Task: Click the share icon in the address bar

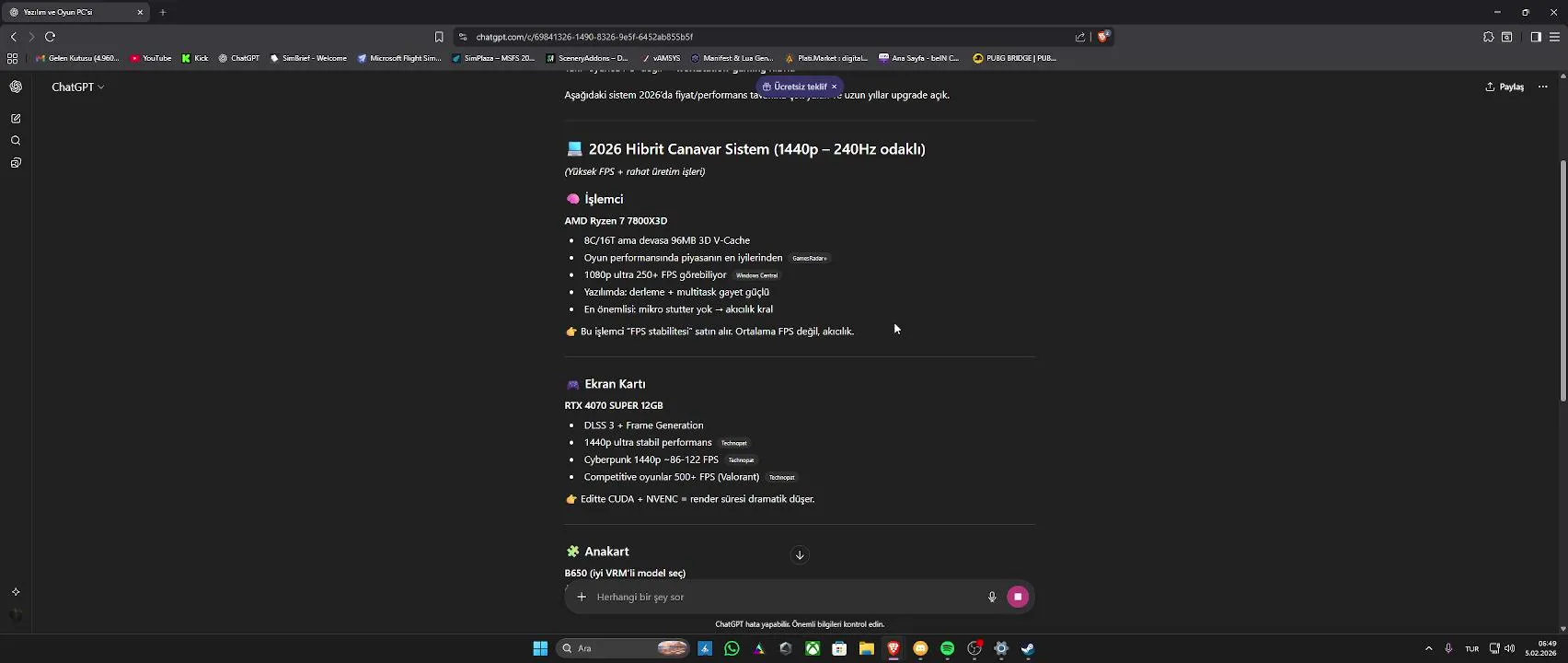Action: click(1079, 37)
